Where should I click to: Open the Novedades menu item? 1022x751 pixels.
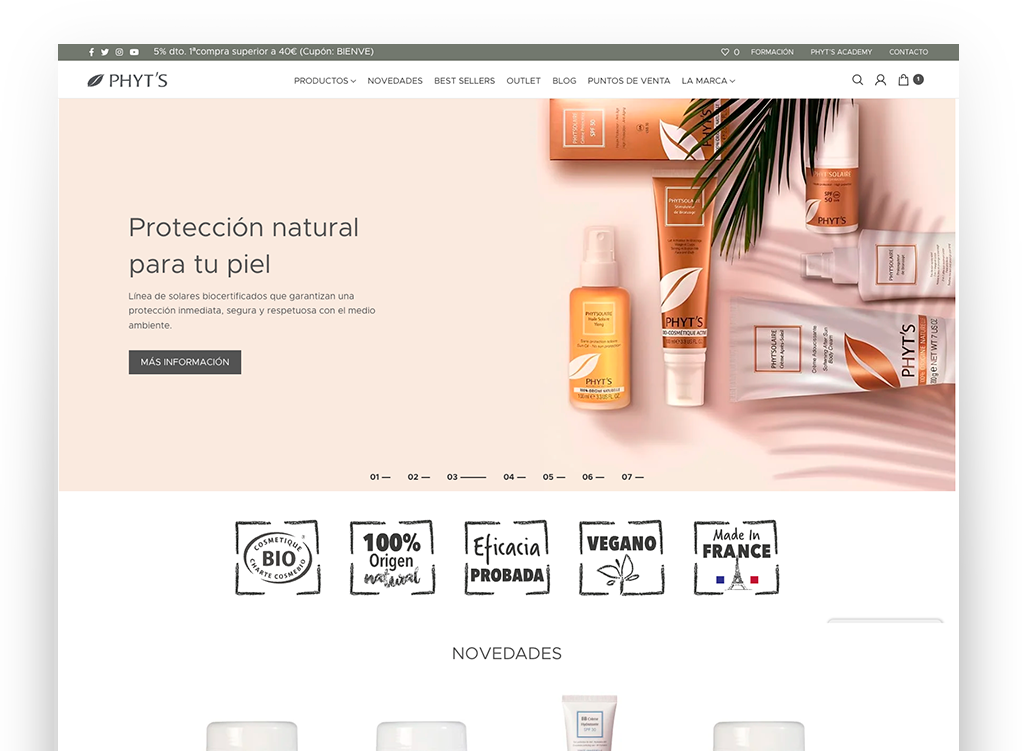pyautogui.click(x=395, y=81)
